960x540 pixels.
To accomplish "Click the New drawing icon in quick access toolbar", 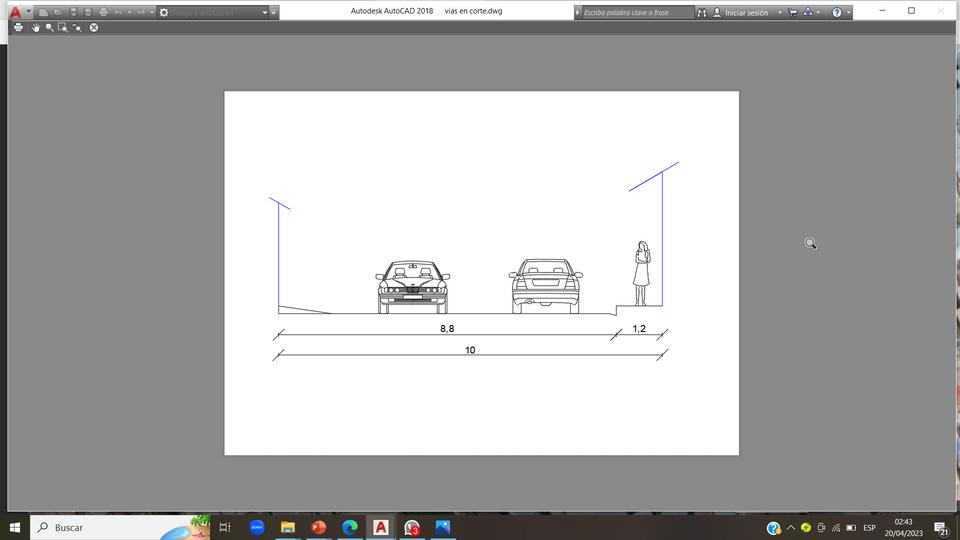I will [43, 12].
